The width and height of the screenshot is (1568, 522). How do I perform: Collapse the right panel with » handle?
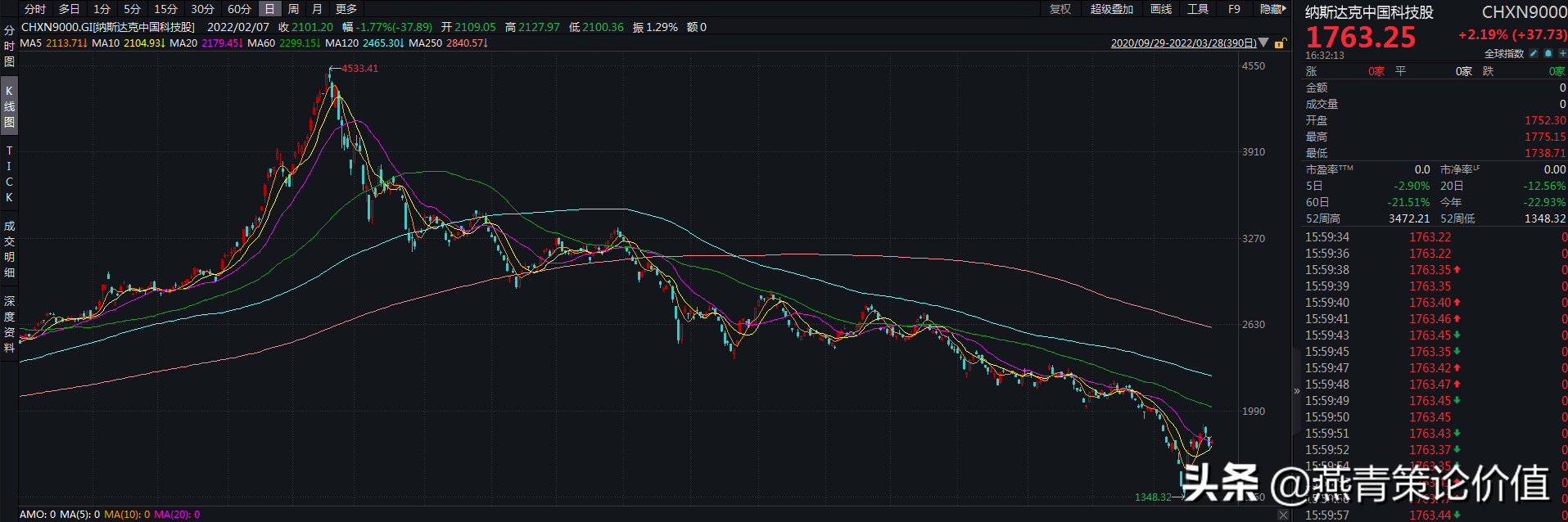tap(1296, 391)
